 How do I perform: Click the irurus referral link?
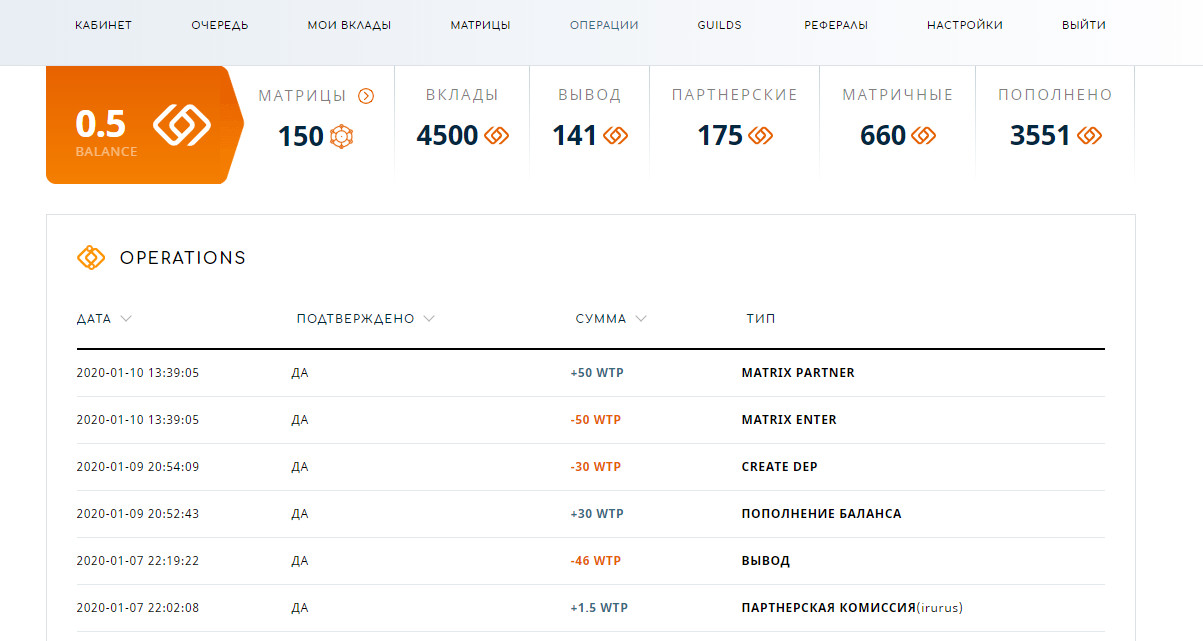(x=940, y=607)
